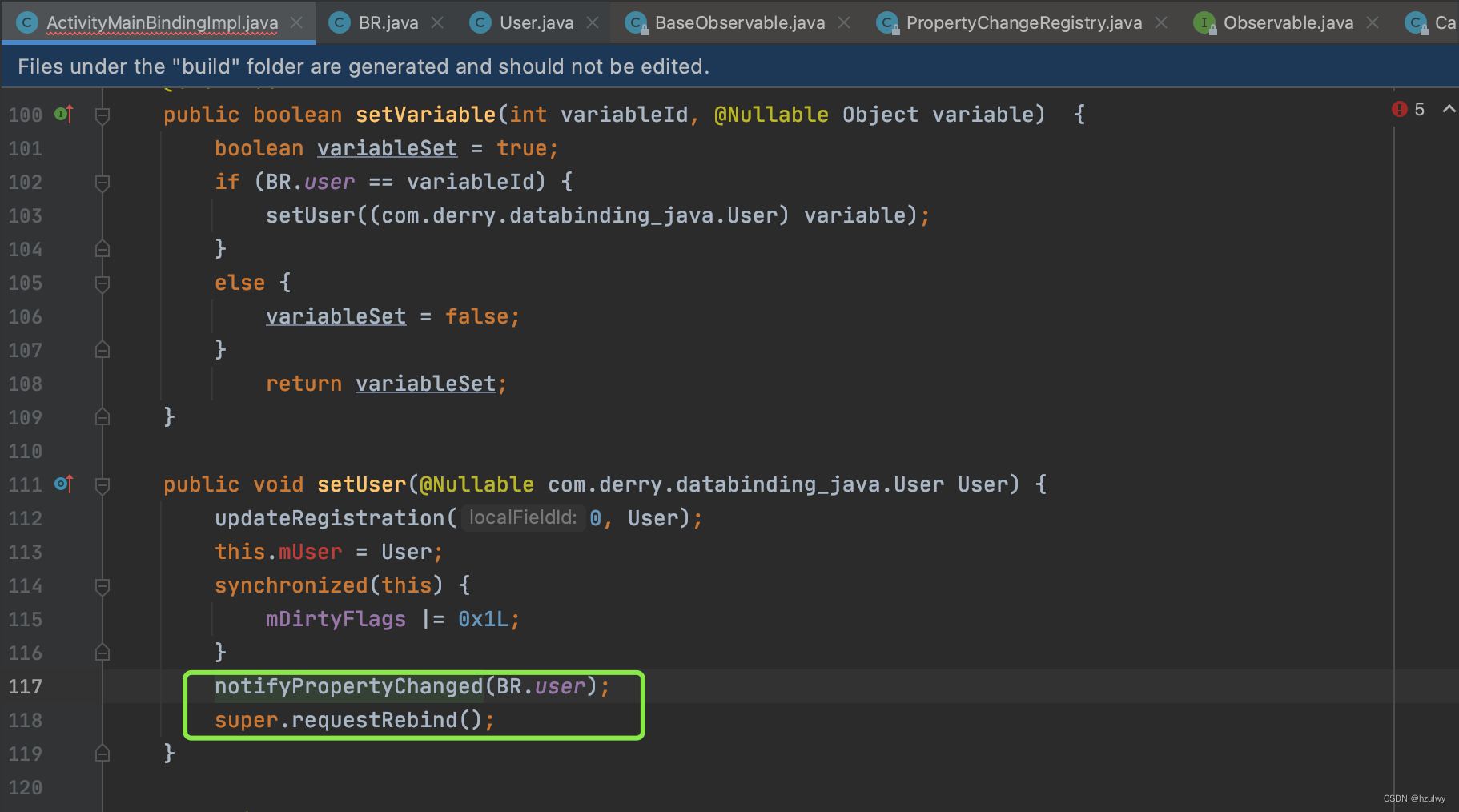Click mDirtyFlags on line 115
Image resolution: width=1459 pixels, height=812 pixels.
pyautogui.click(x=336, y=619)
